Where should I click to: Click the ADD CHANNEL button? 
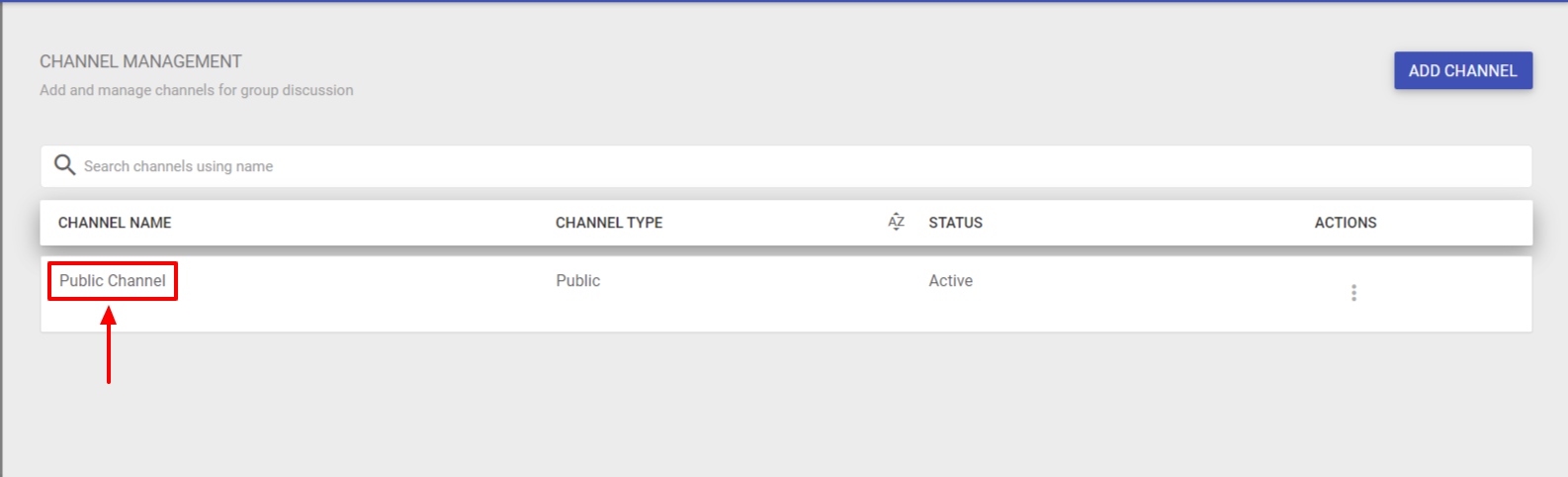(x=1463, y=70)
